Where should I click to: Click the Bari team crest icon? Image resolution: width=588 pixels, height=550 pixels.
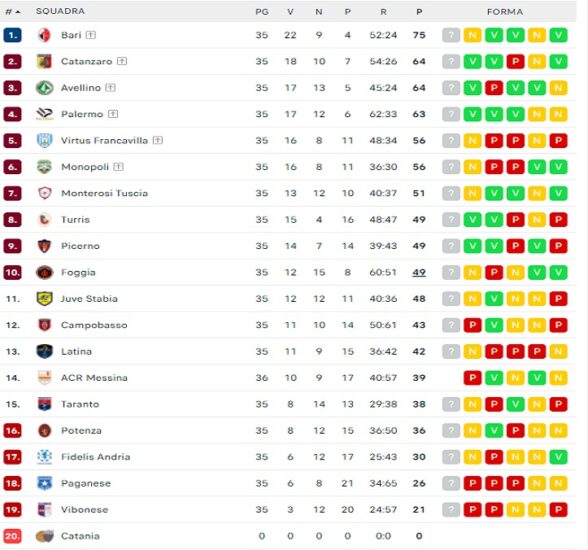tap(44, 35)
